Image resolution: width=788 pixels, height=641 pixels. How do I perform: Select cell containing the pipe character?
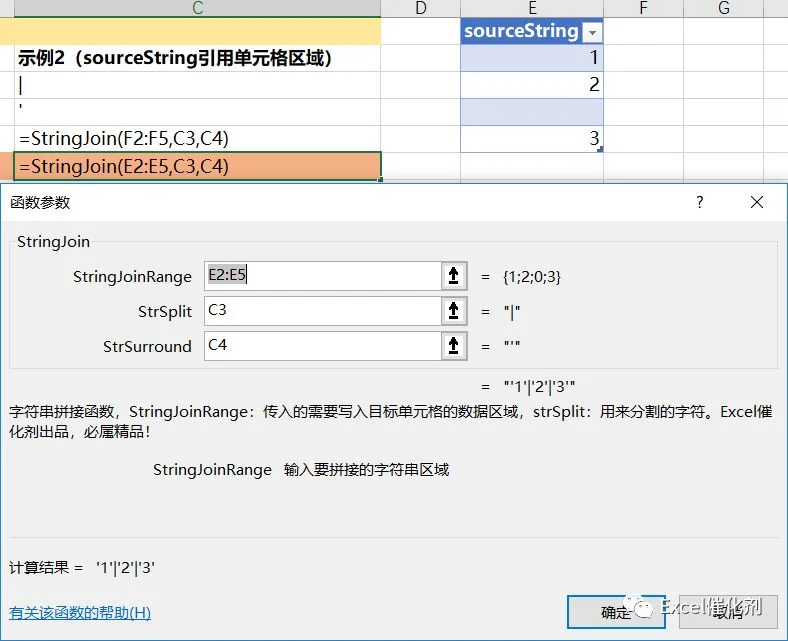coord(198,84)
